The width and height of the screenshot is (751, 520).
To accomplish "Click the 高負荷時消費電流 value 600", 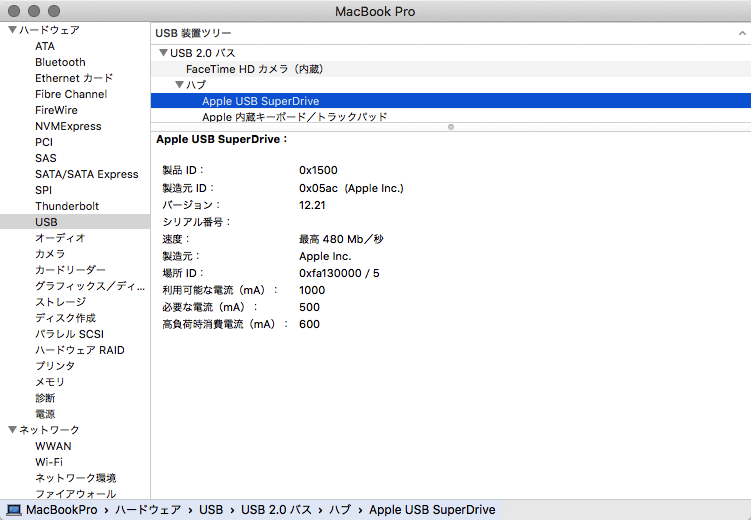I will point(309,324).
